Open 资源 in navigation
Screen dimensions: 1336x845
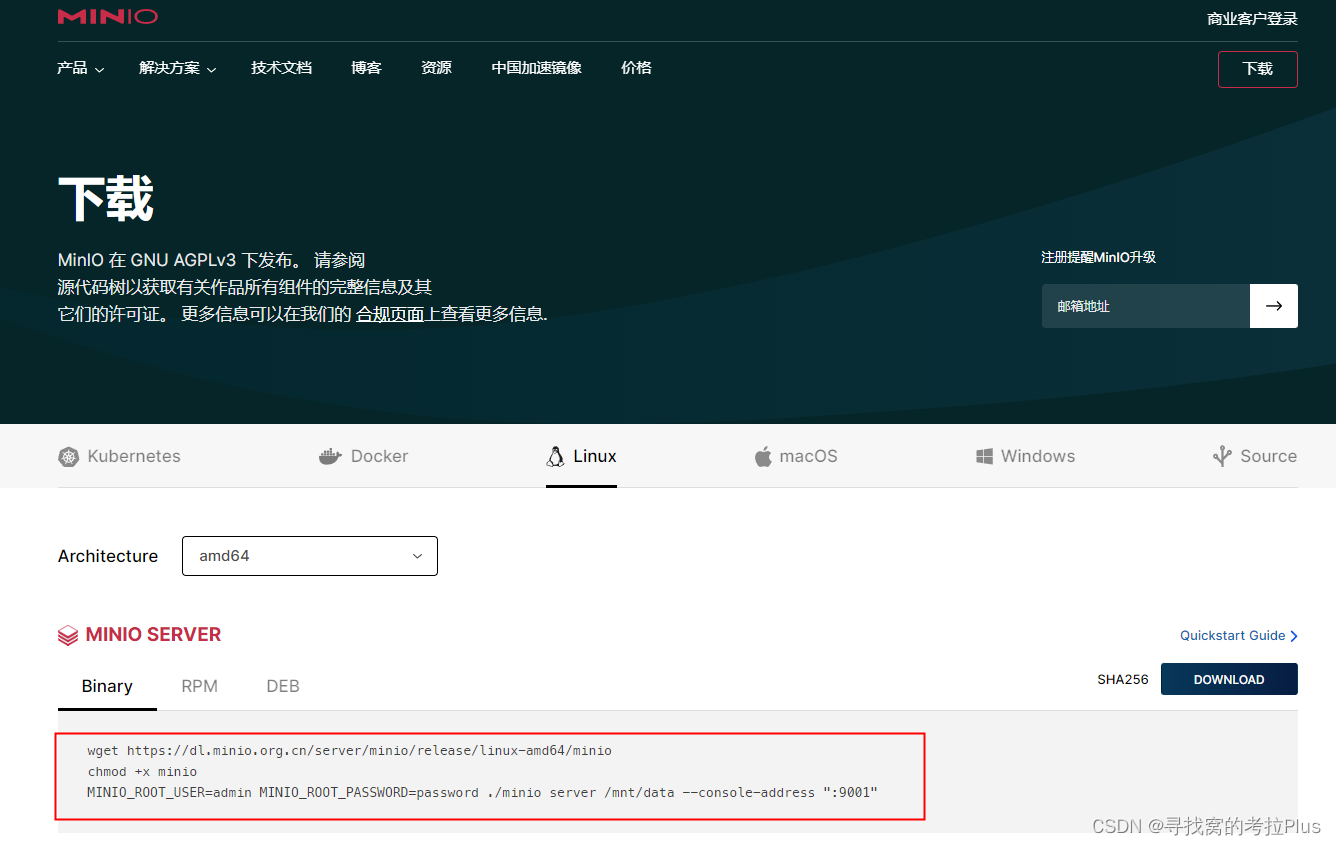pyautogui.click(x=437, y=68)
